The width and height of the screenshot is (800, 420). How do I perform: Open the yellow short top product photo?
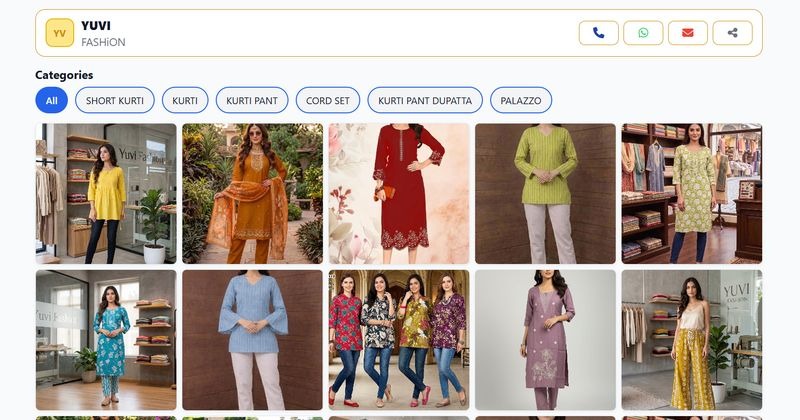[106, 194]
